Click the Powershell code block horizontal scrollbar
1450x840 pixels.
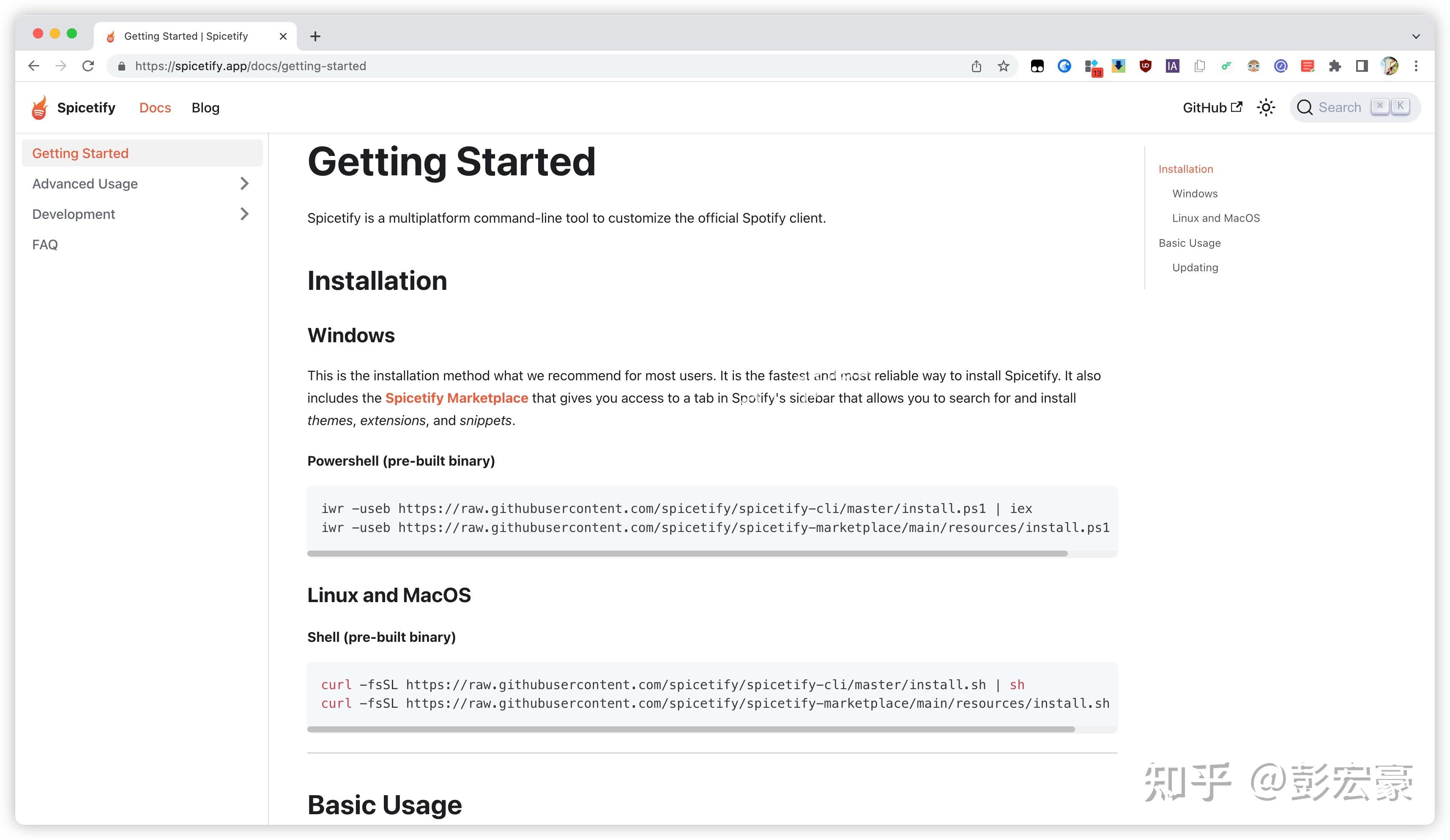pyautogui.click(x=687, y=554)
